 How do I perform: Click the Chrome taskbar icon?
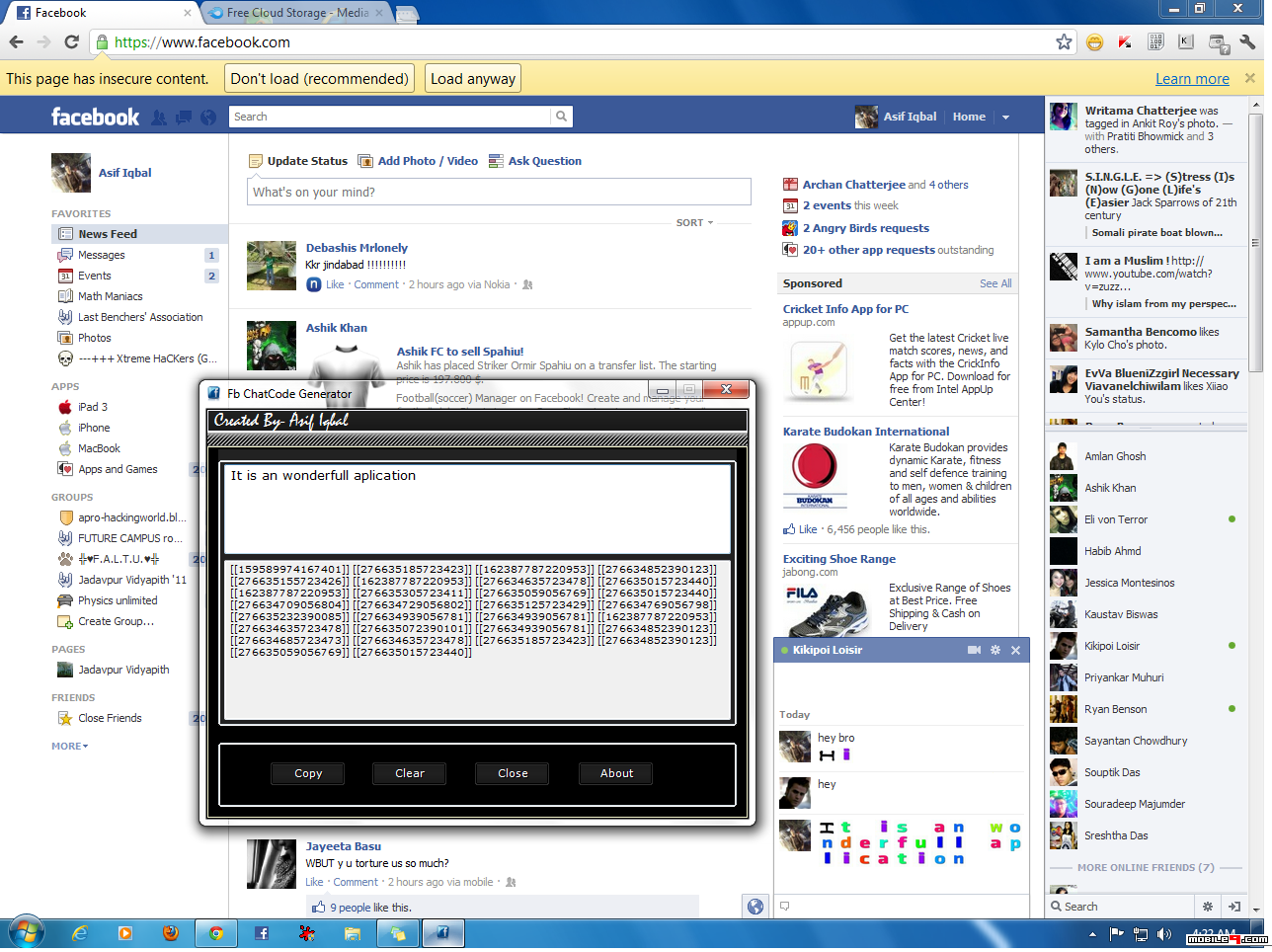click(x=215, y=933)
